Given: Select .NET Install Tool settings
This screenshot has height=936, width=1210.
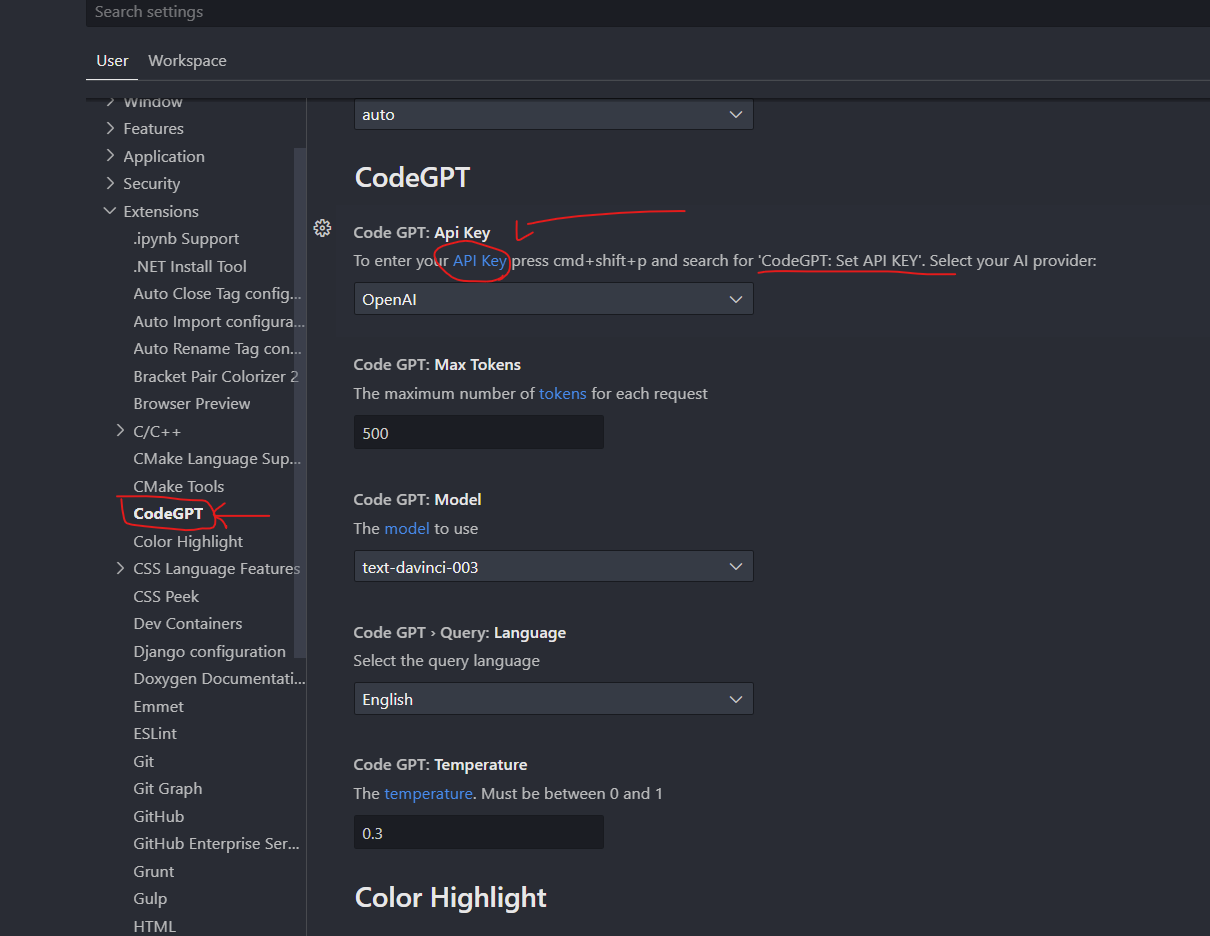Looking at the screenshot, I should coord(190,266).
